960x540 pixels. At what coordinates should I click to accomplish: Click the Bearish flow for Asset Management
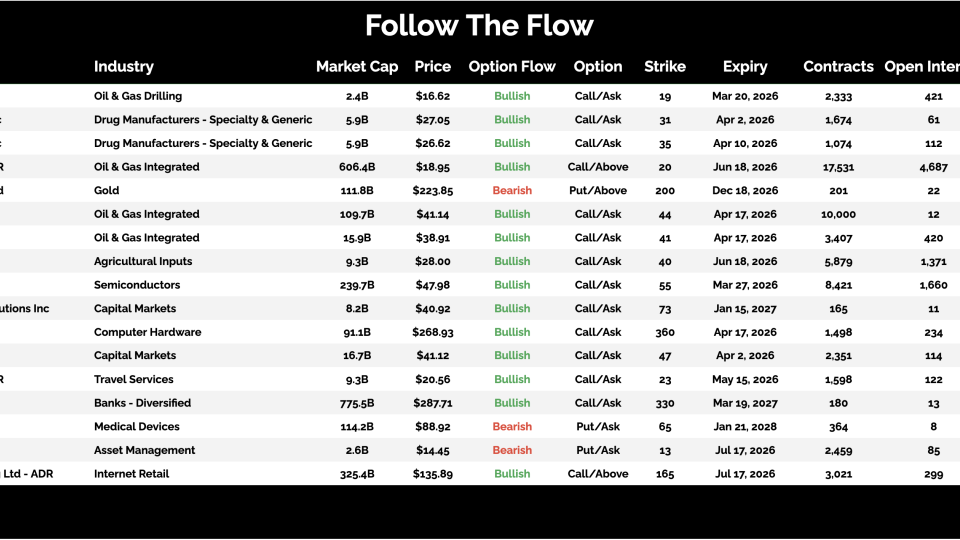[512, 450]
